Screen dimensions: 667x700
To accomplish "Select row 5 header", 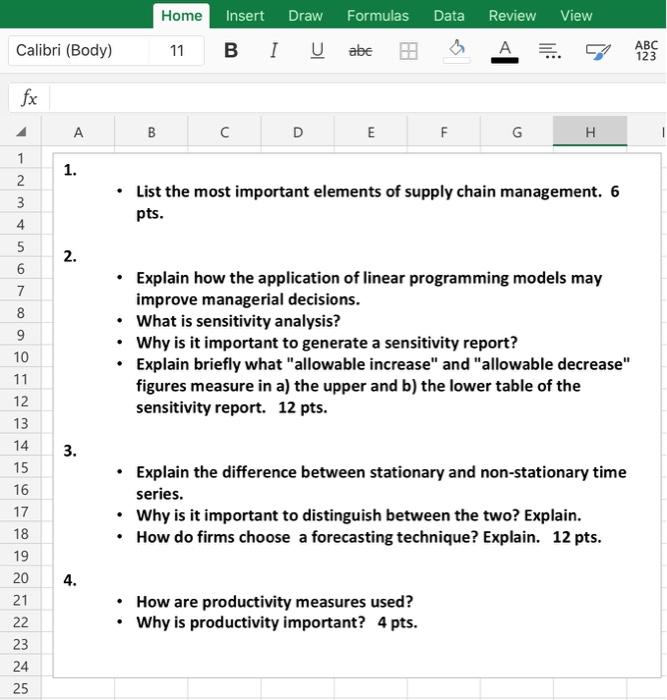I will (x=21, y=246).
